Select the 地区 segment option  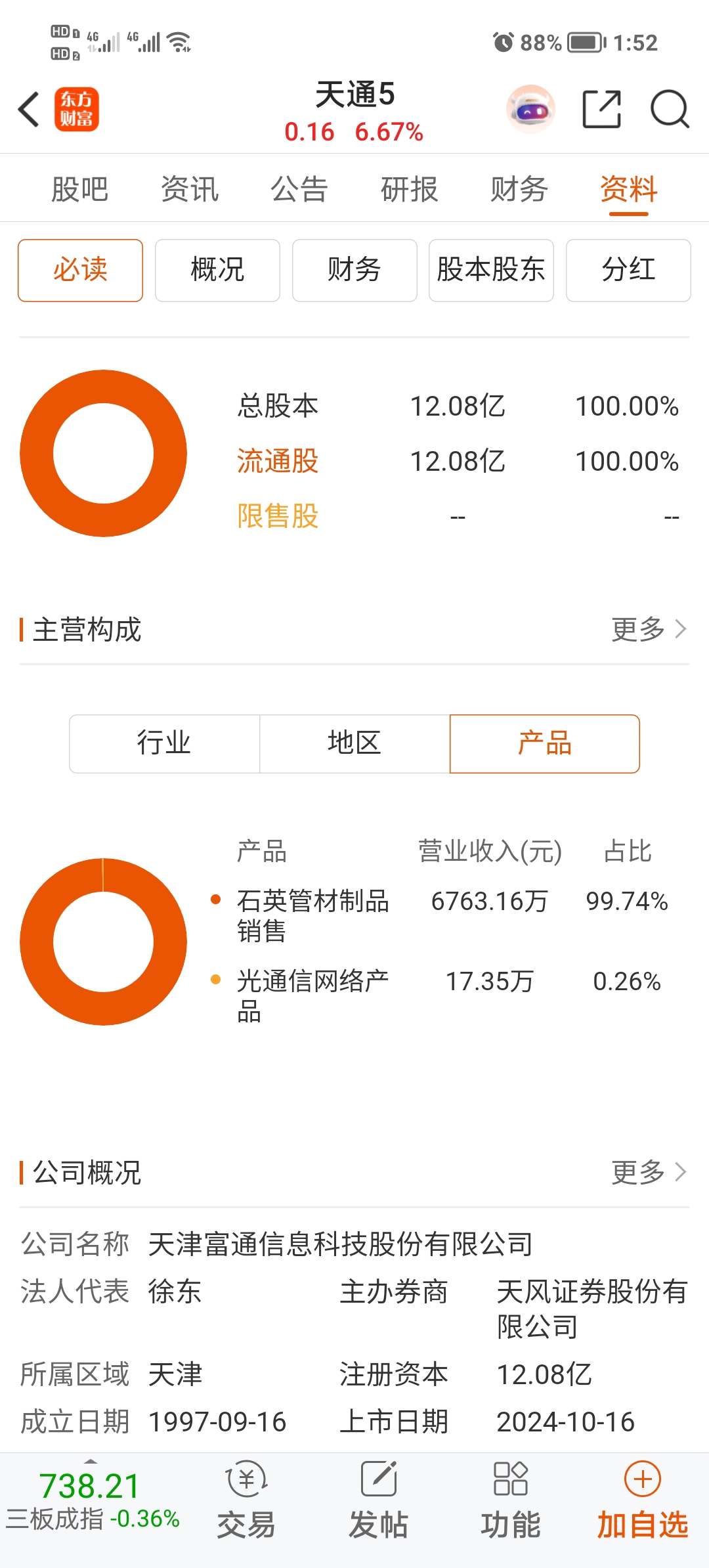click(354, 744)
